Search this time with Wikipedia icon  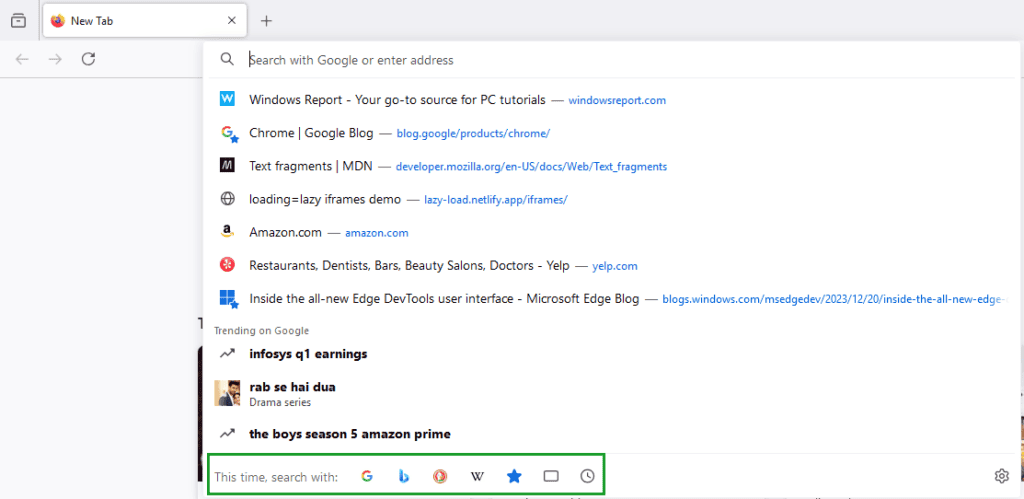point(477,476)
